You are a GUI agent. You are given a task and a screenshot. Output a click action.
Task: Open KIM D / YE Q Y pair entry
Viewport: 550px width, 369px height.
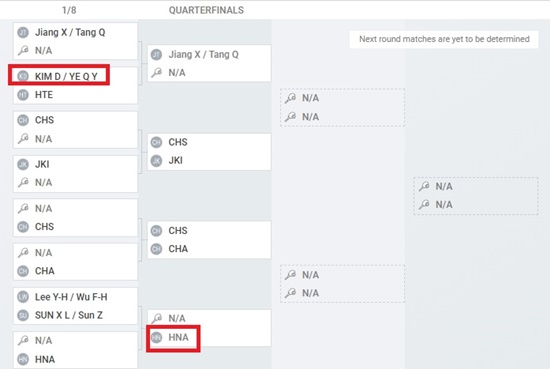coord(66,76)
